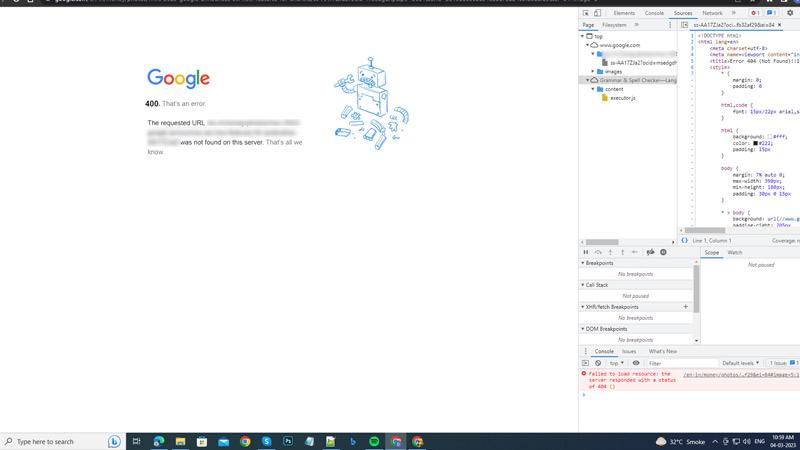Image resolution: width=800 pixels, height=450 pixels.
Task: Select the Sources panel tab
Action: (683, 13)
